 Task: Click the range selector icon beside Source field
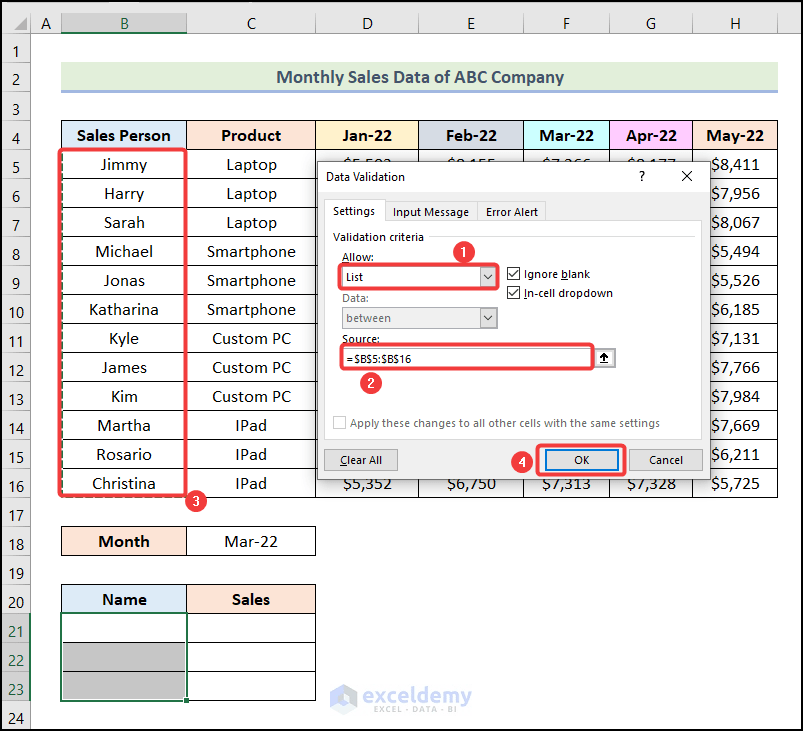pyautogui.click(x=604, y=357)
